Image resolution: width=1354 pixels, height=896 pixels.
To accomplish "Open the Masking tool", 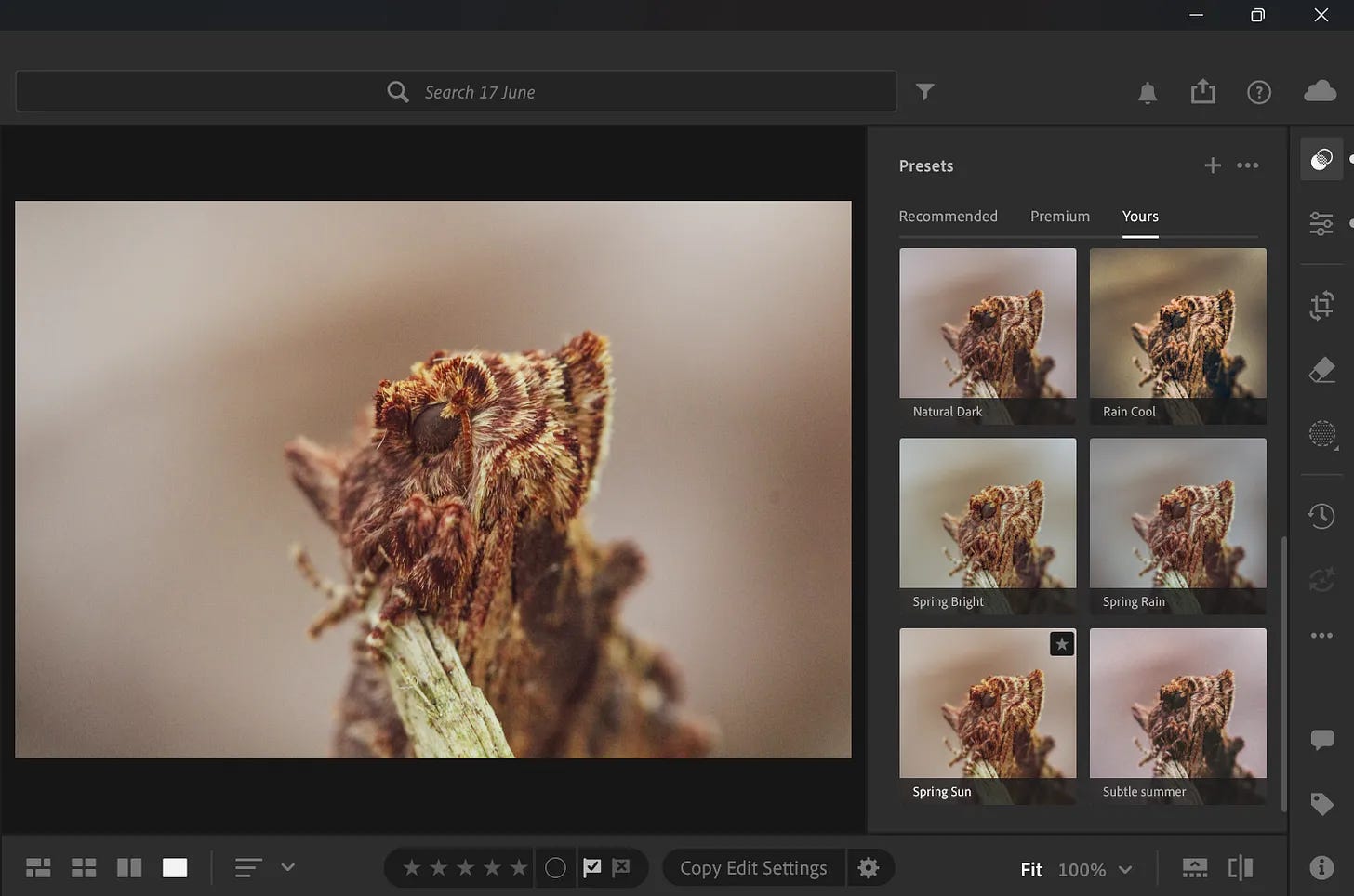I will pos(1321,434).
